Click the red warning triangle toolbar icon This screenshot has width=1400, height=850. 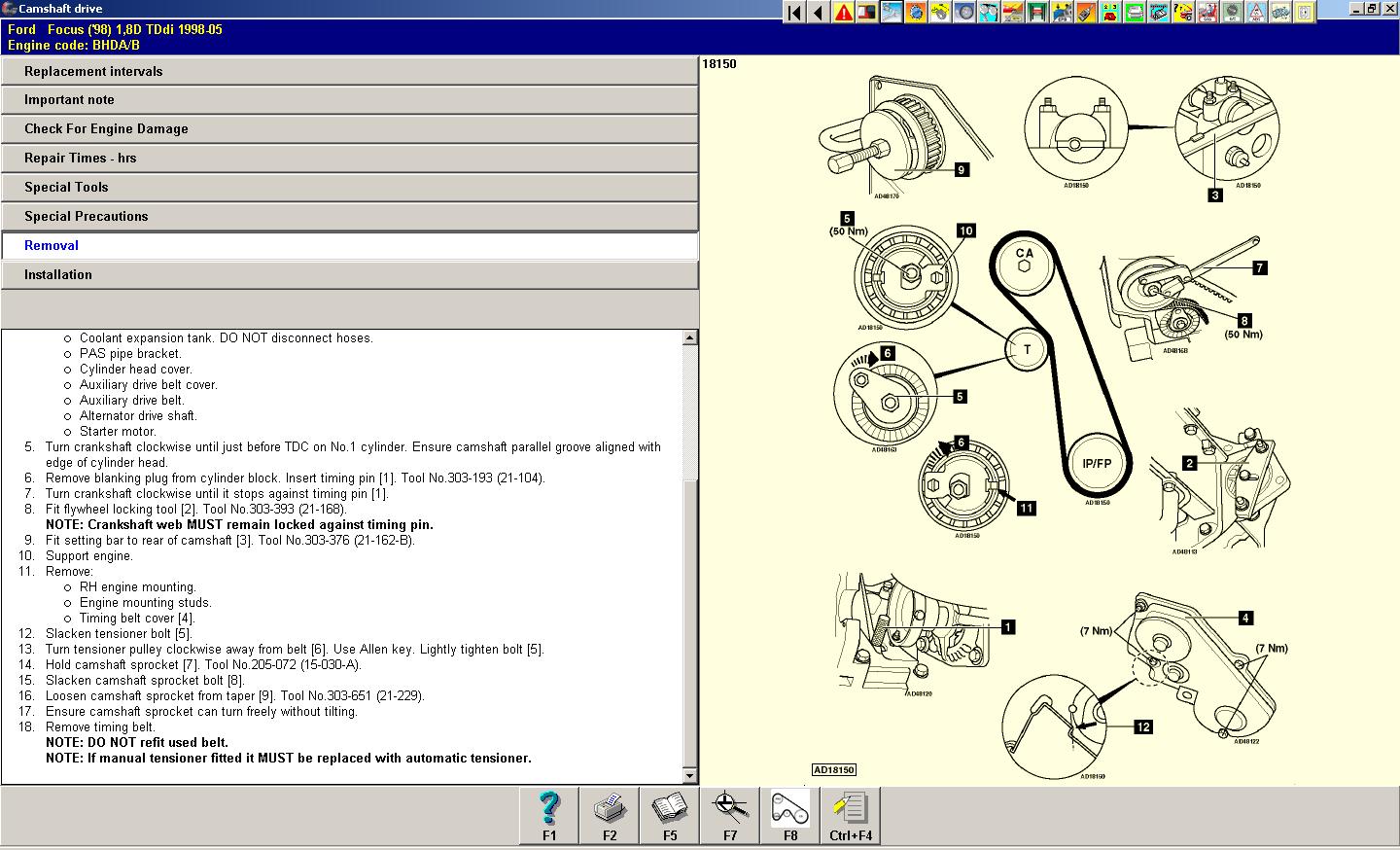(x=843, y=12)
